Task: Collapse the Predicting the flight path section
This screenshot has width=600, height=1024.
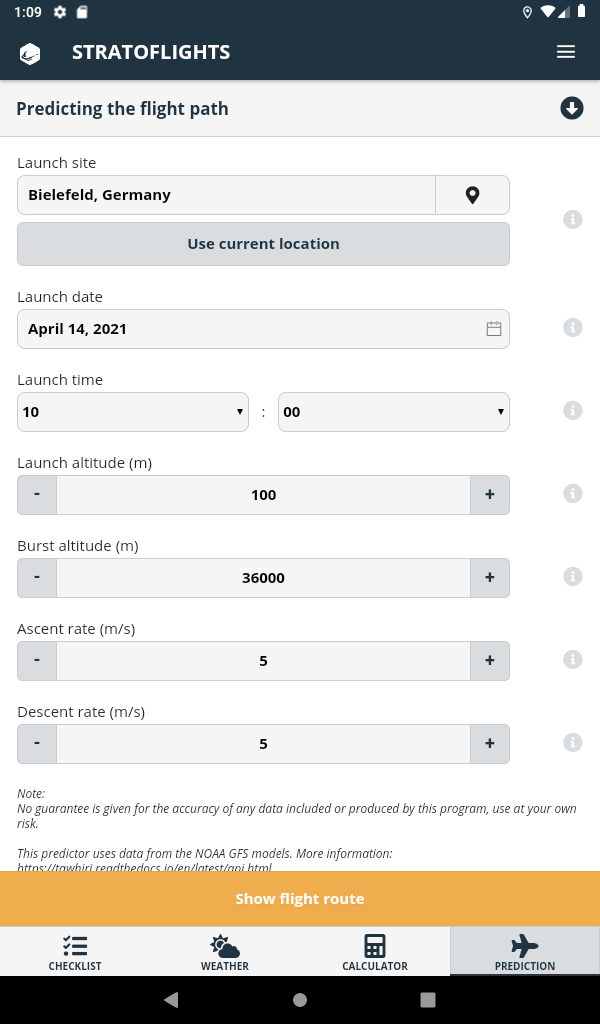Action: [x=571, y=108]
